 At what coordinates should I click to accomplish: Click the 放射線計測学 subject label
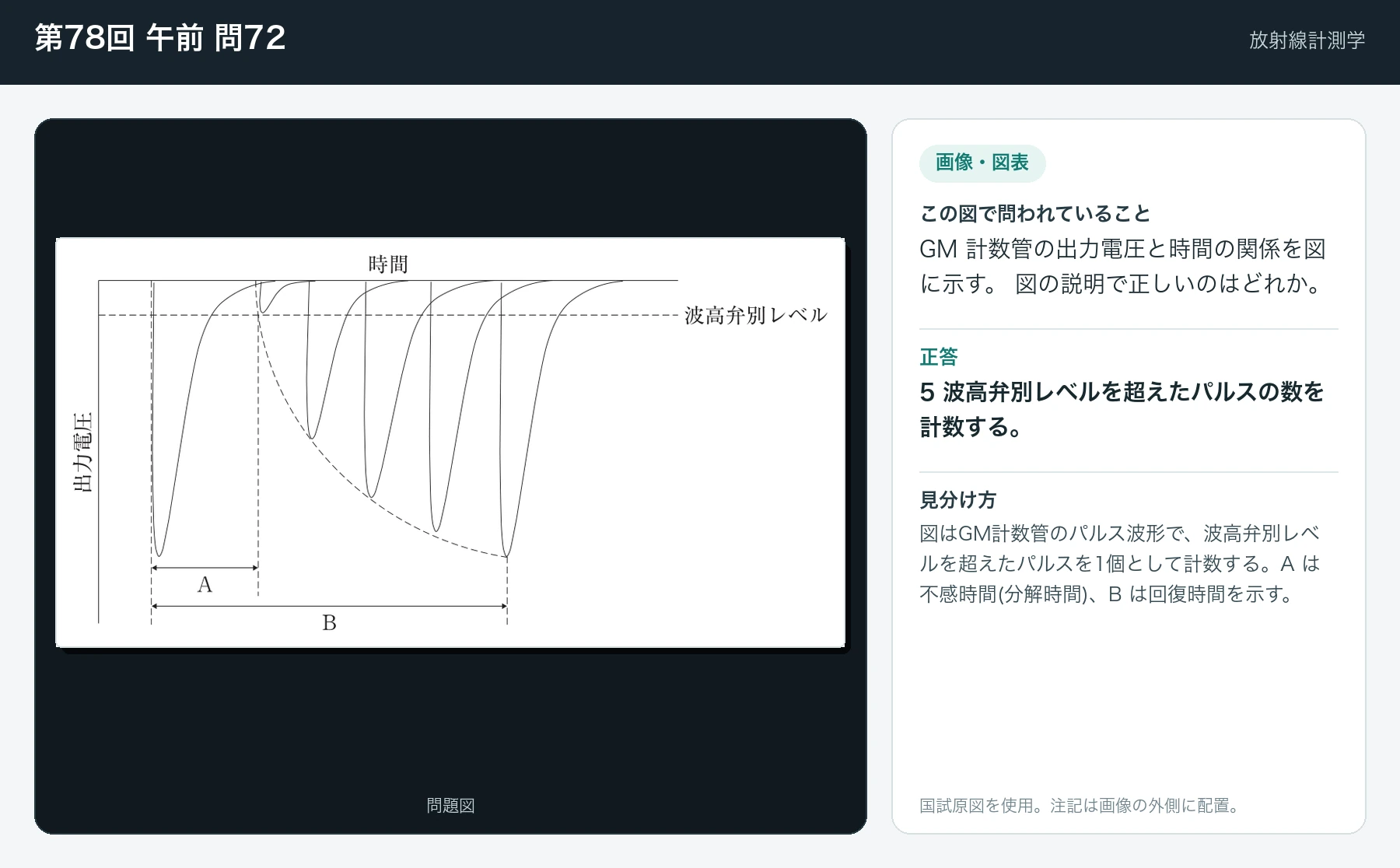[x=1307, y=40]
